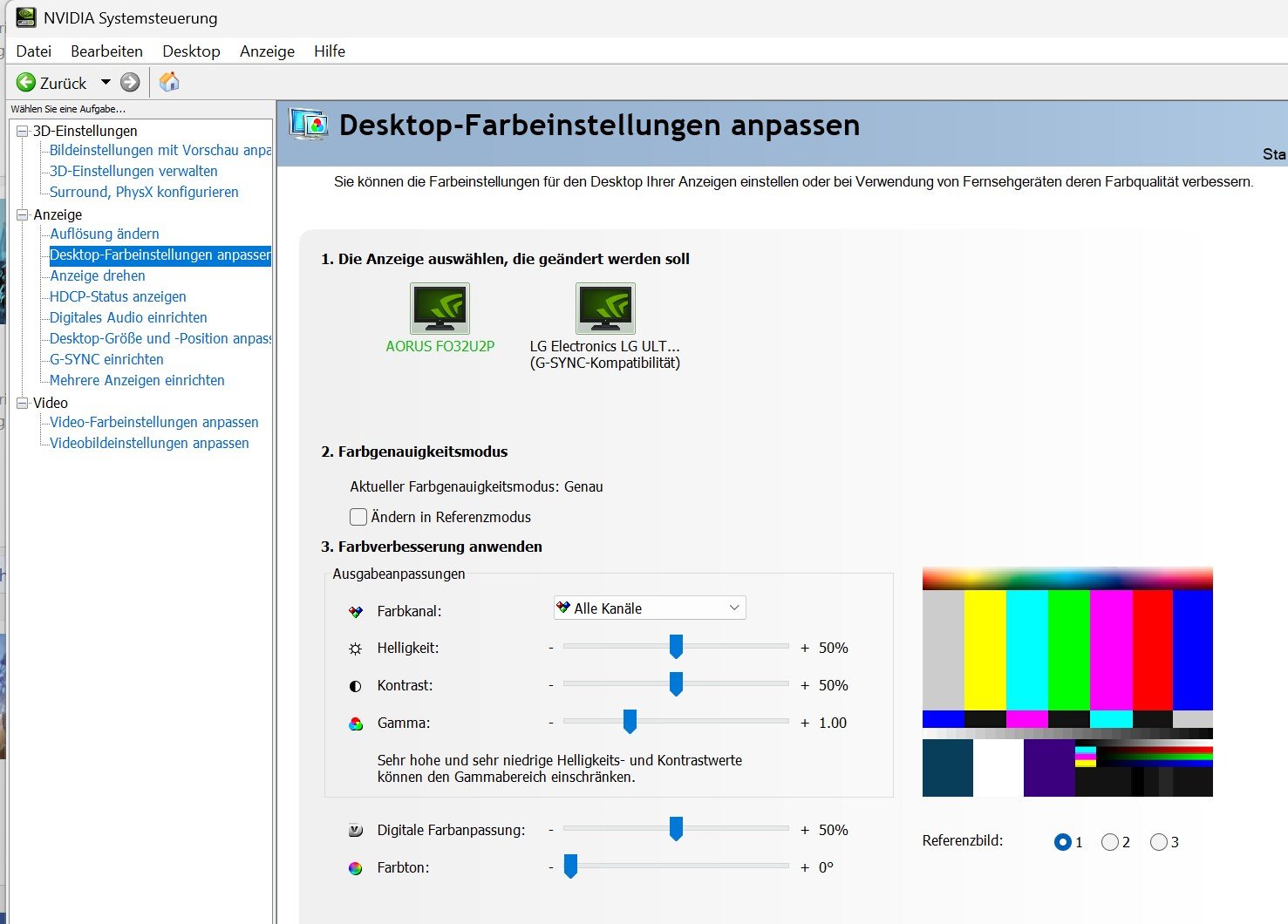Click the Helligkeit 50% value
The image size is (1288, 924).
click(834, 648)
